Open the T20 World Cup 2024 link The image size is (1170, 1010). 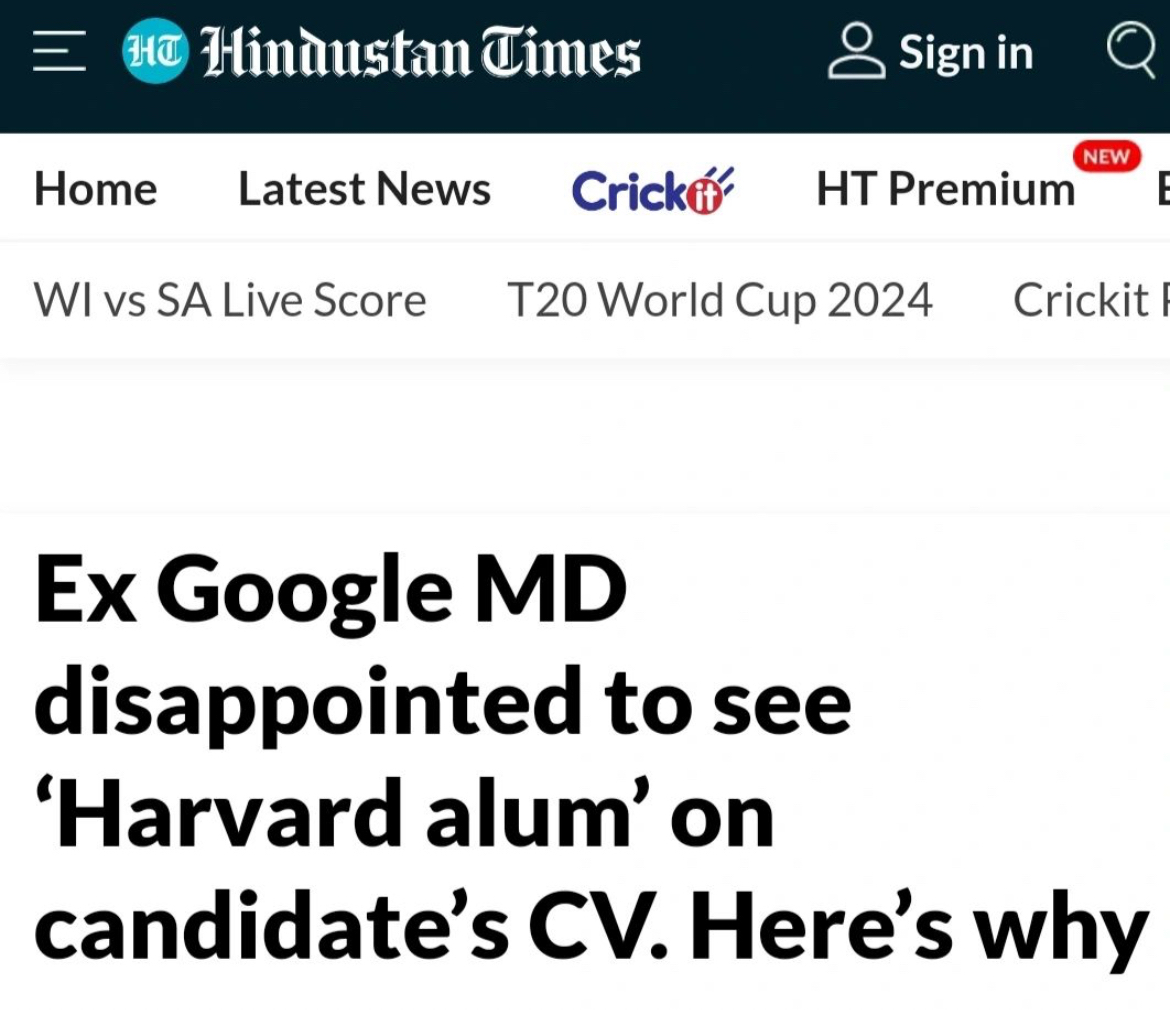pos(720,300)
